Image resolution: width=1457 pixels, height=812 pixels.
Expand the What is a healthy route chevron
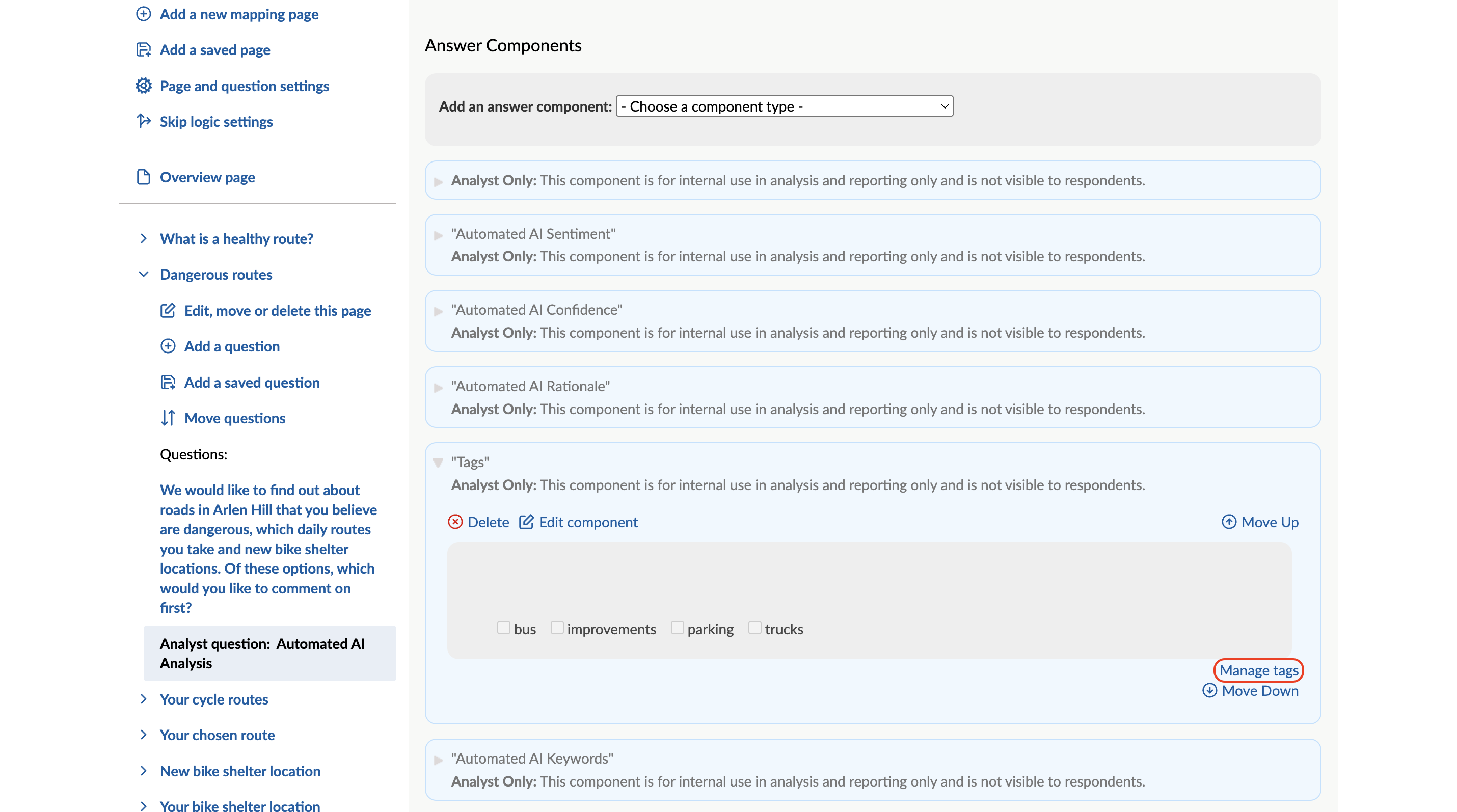[144, 238]
